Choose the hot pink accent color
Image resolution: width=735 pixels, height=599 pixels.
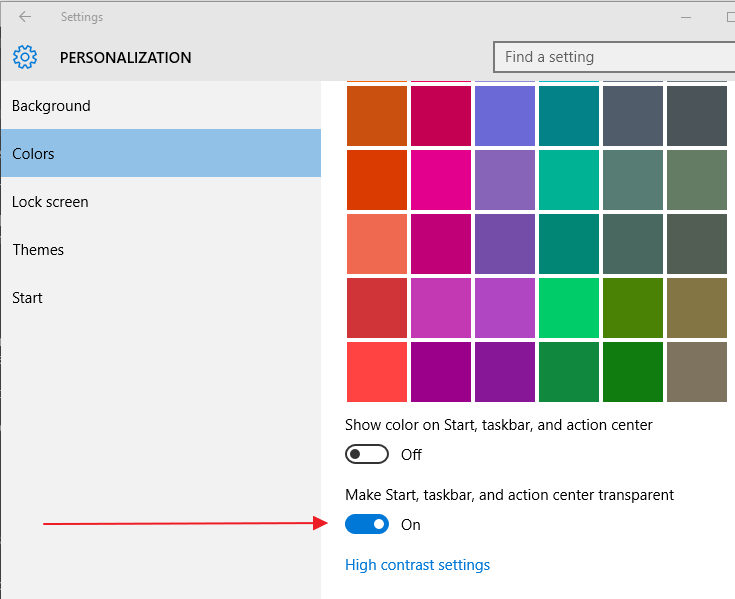click(441, 180)
